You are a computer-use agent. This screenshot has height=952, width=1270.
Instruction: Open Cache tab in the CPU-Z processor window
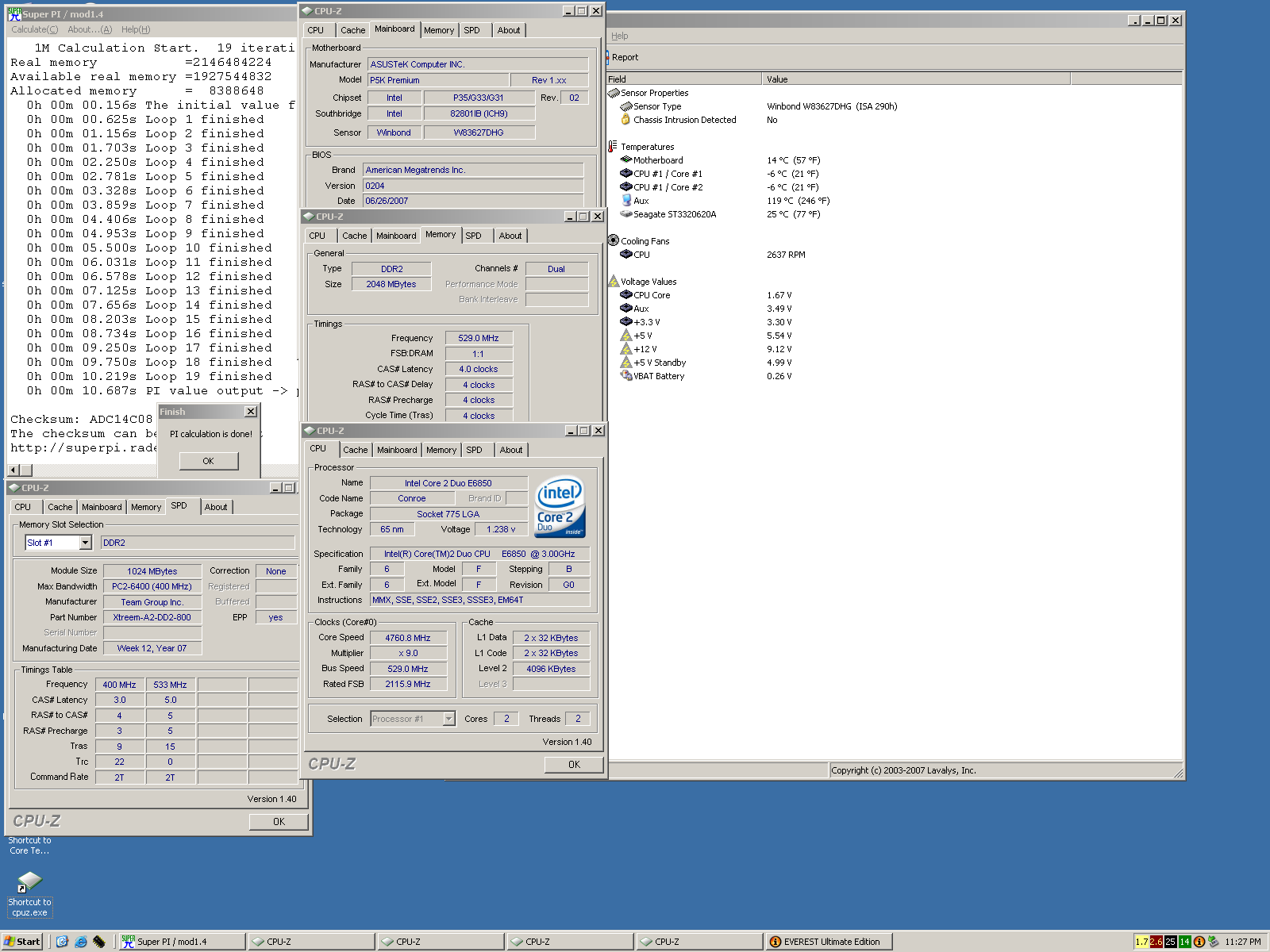pos(355,450)
